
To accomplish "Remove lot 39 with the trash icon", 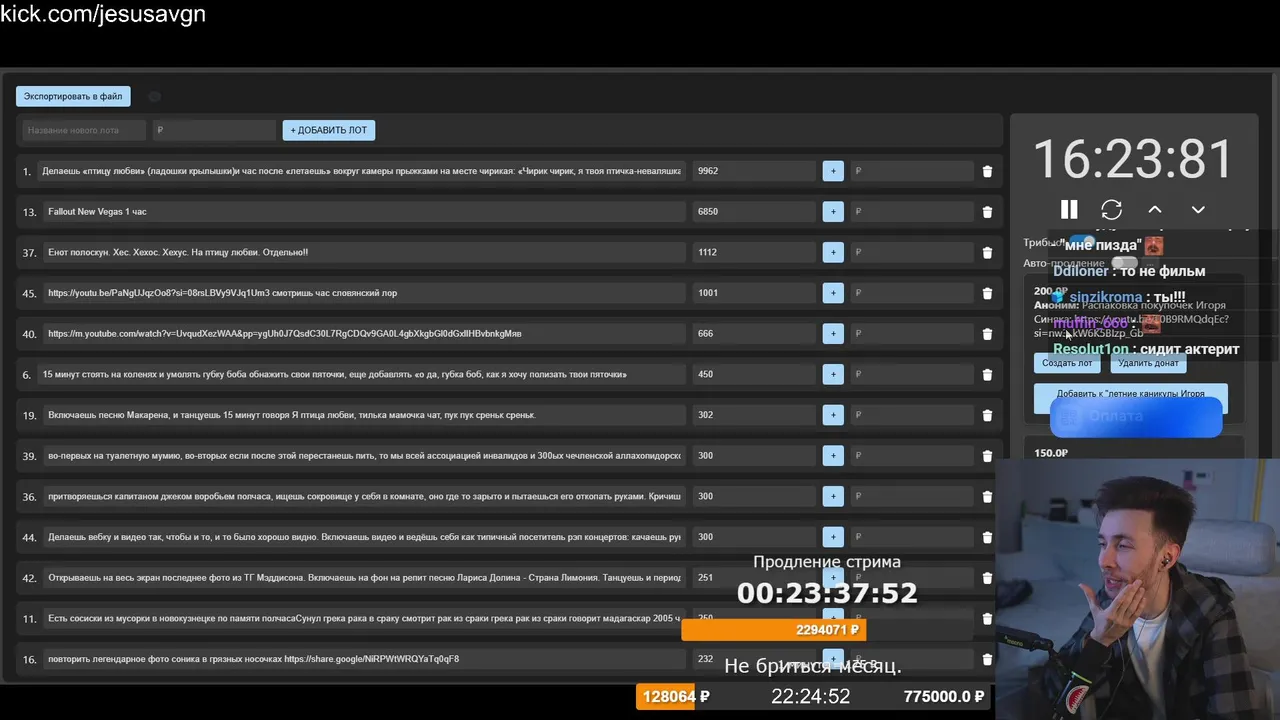I will click(x=987, y=456).
